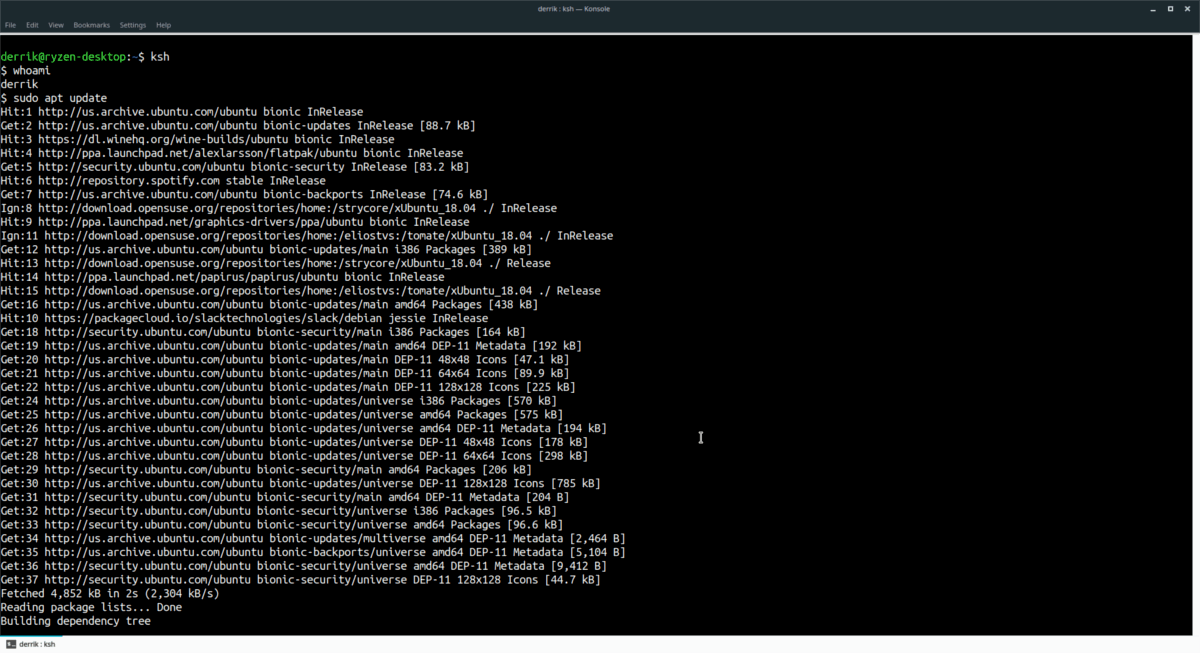Open the File menu
The image size is (1200, 653).
(x=11, y=25)
